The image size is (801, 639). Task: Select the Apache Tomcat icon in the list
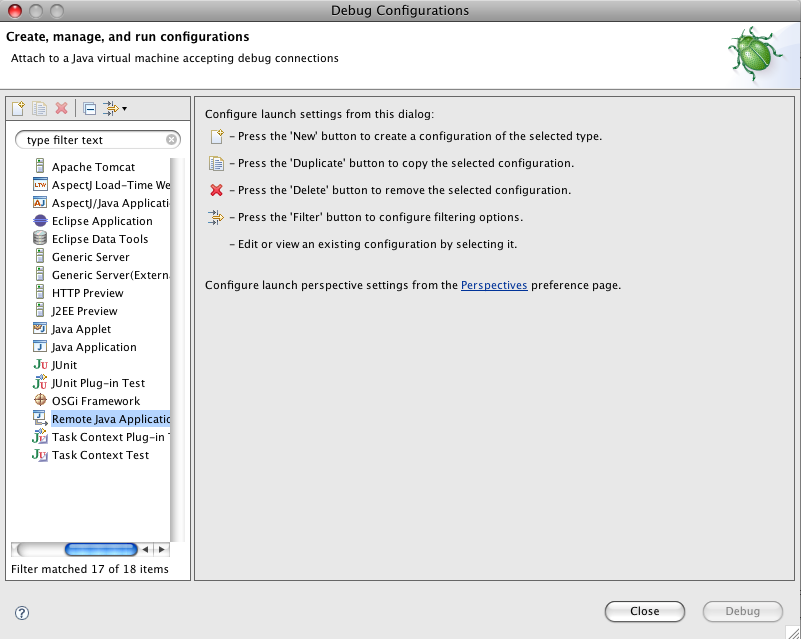tap(40, 166)
